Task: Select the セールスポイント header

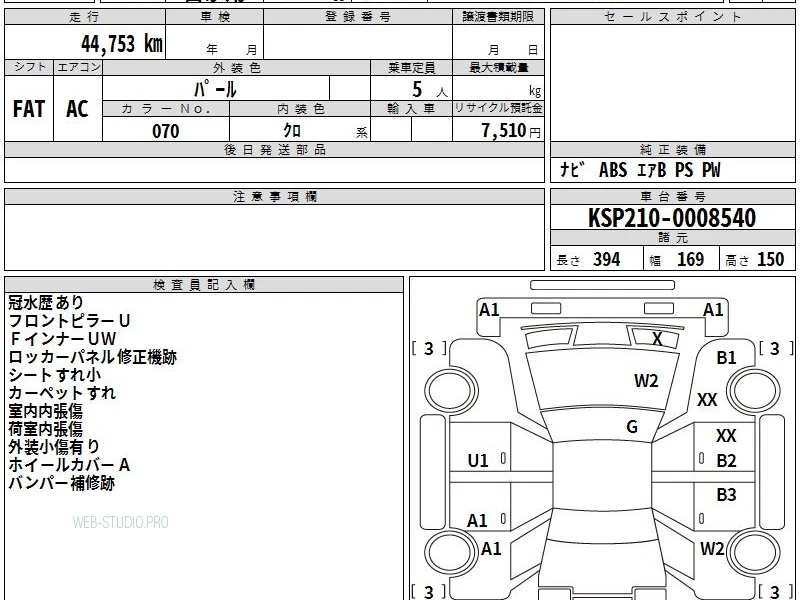Action: 672,17
